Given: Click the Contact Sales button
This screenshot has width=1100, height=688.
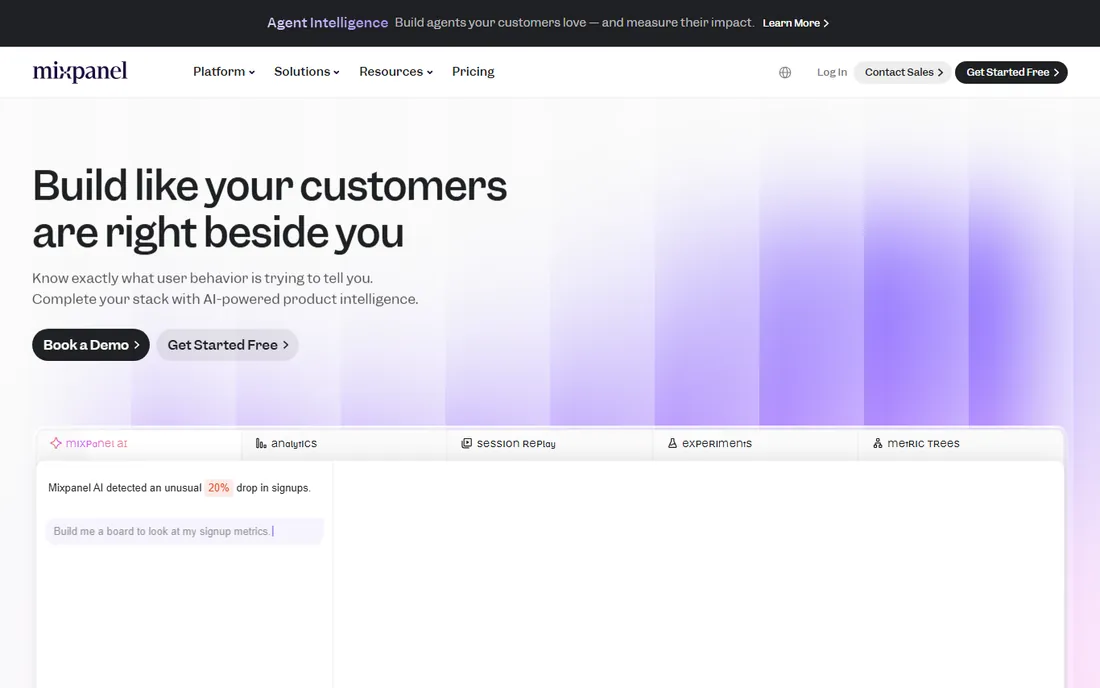Looking at the screenshot, I should 903,72.
